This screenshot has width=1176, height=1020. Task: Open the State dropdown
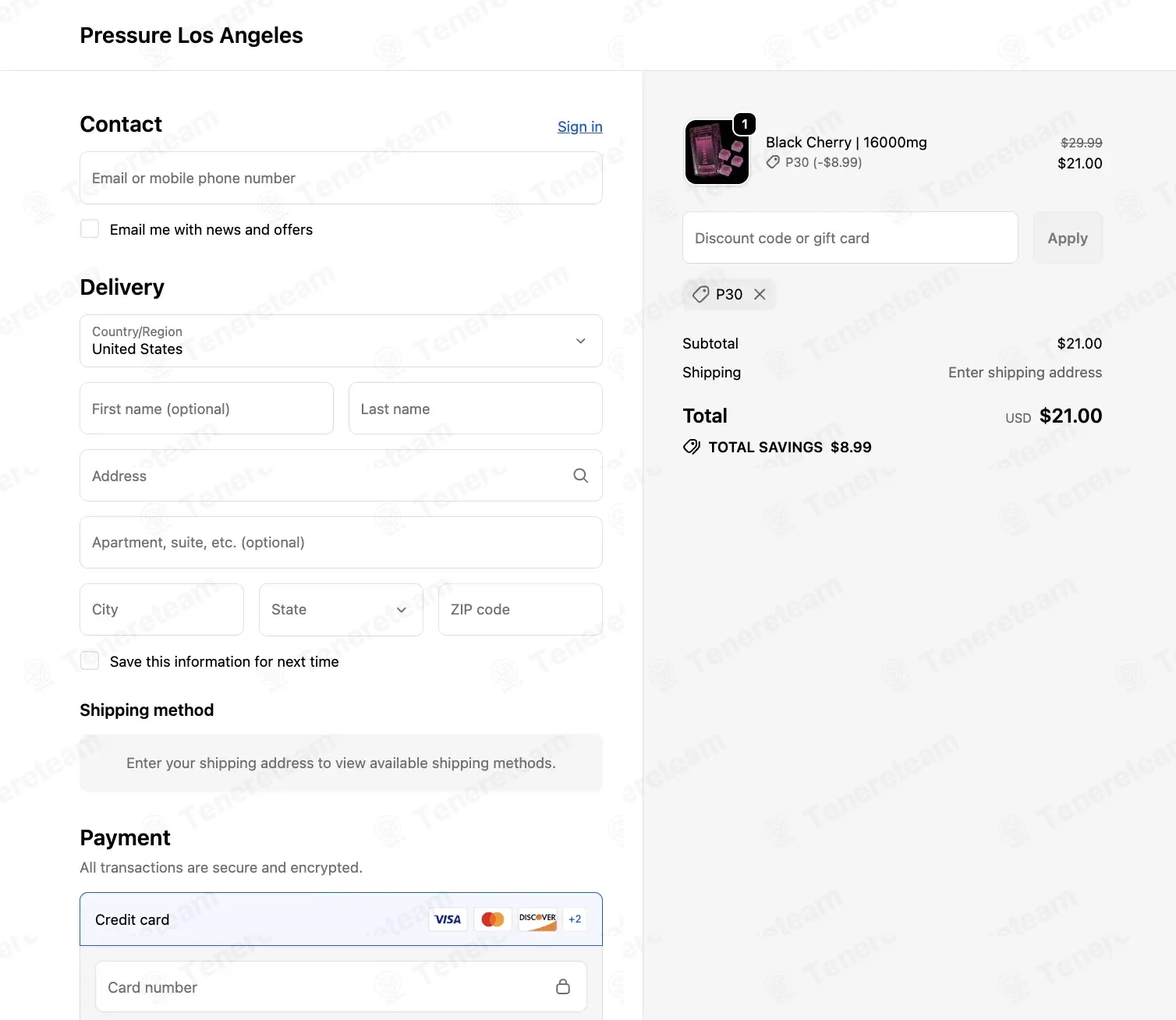coord(341,610)
